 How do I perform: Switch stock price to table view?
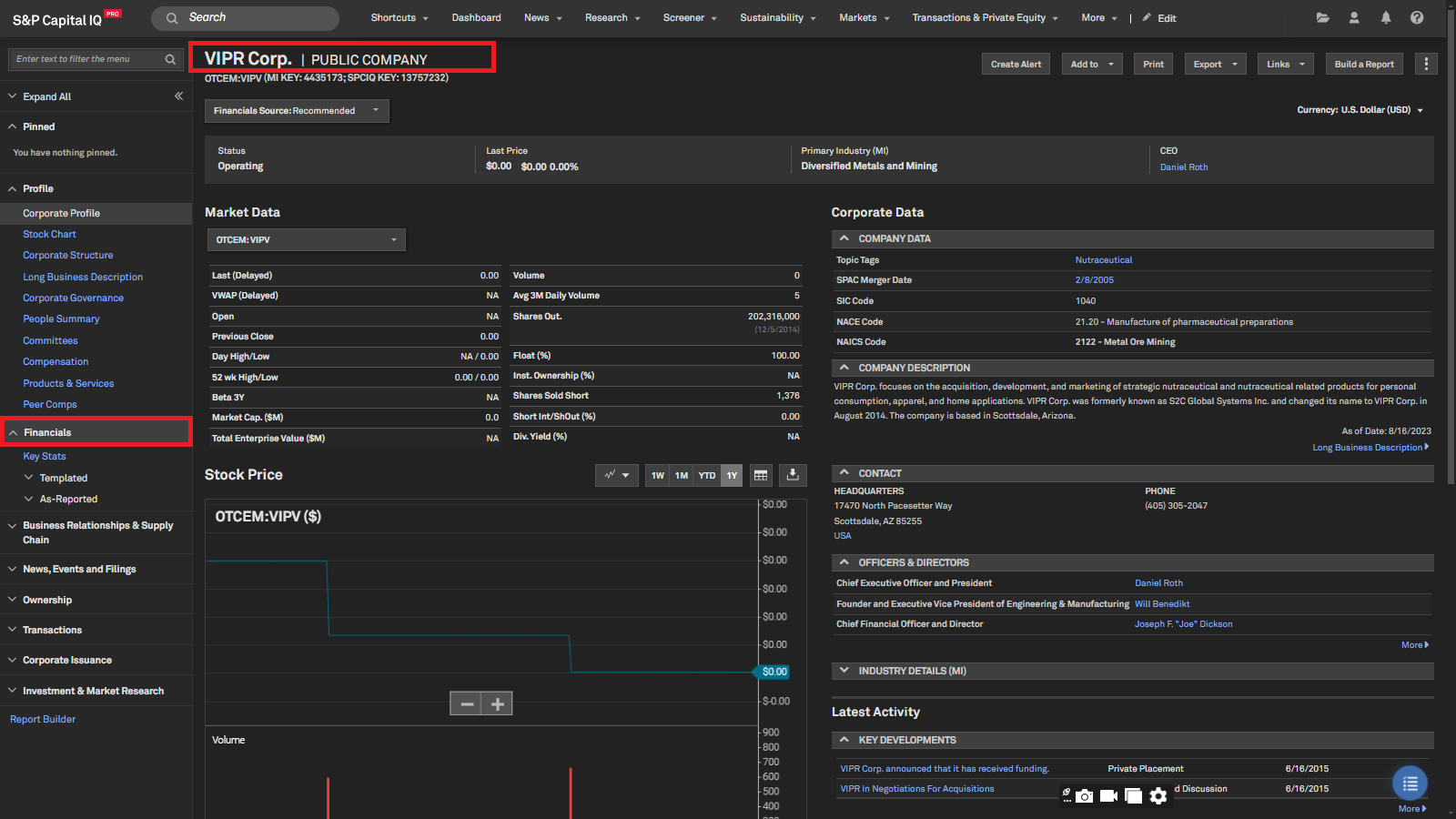(761, 475)
